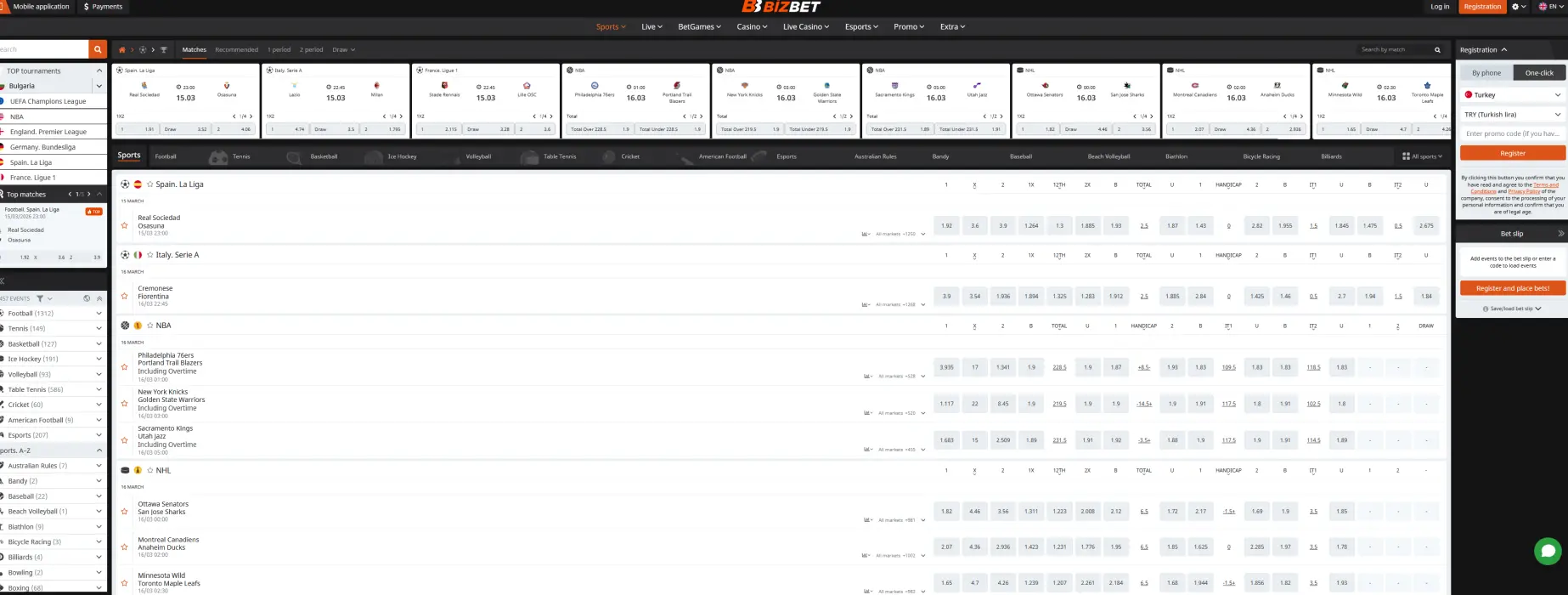This screenshot has width=1568, height=595.
Task: Star the NBA league header
Action: coord(150,326)
